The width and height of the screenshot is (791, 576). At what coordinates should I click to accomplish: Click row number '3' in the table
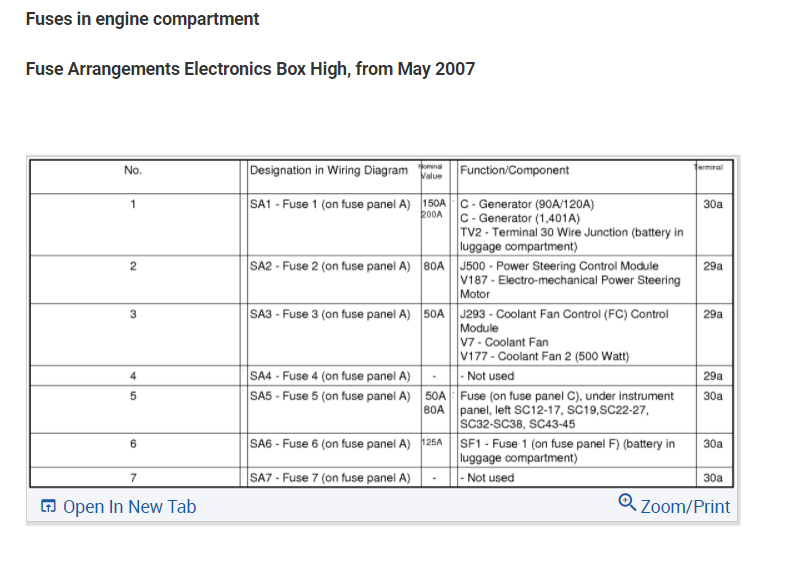tap(133, 314)
